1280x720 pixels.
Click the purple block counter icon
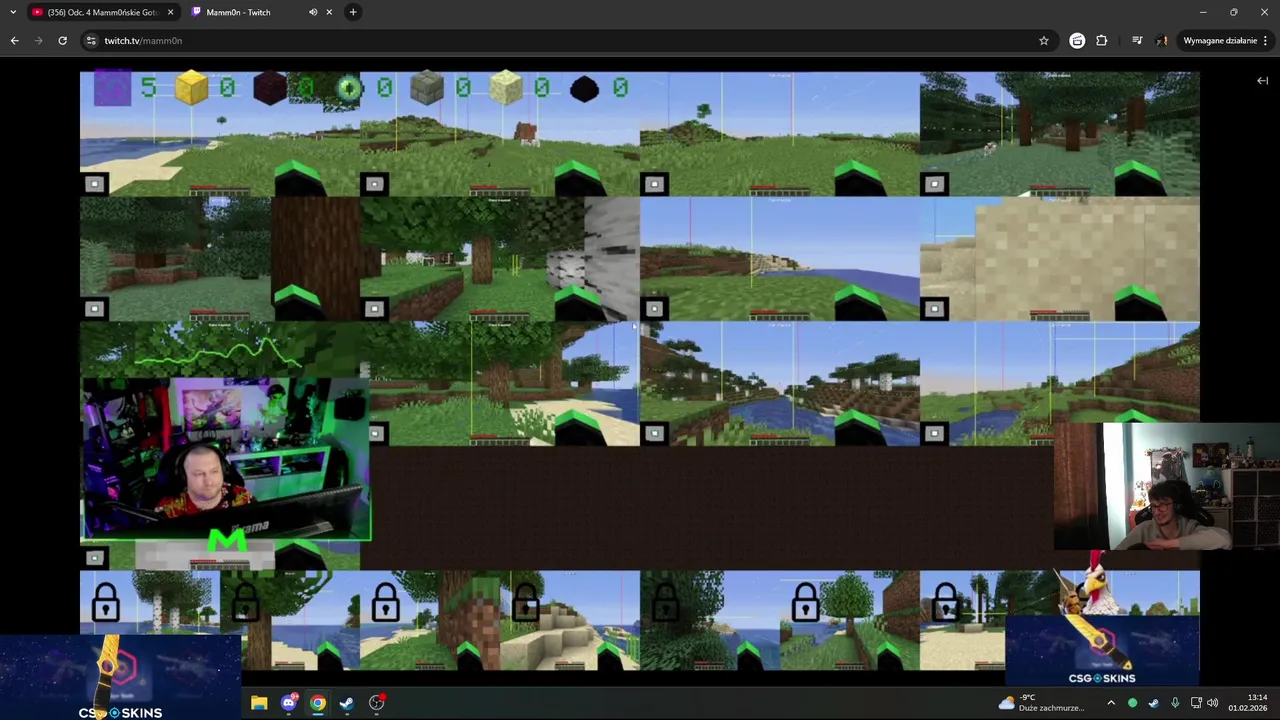pyautogui.click(x=112, y=88)
